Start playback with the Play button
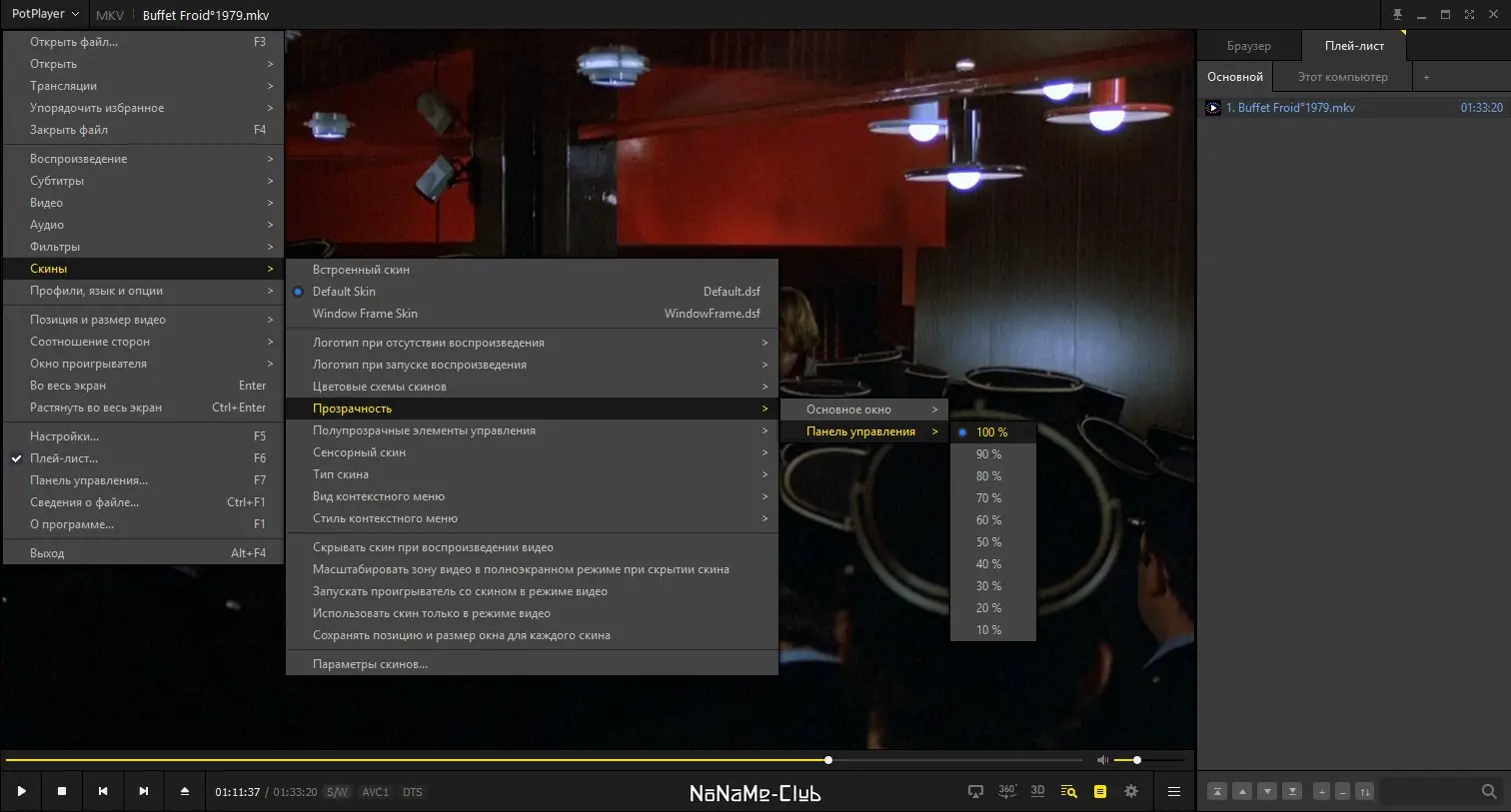The width and height of the screenshot is (1511, 812). tap(21, 791)
